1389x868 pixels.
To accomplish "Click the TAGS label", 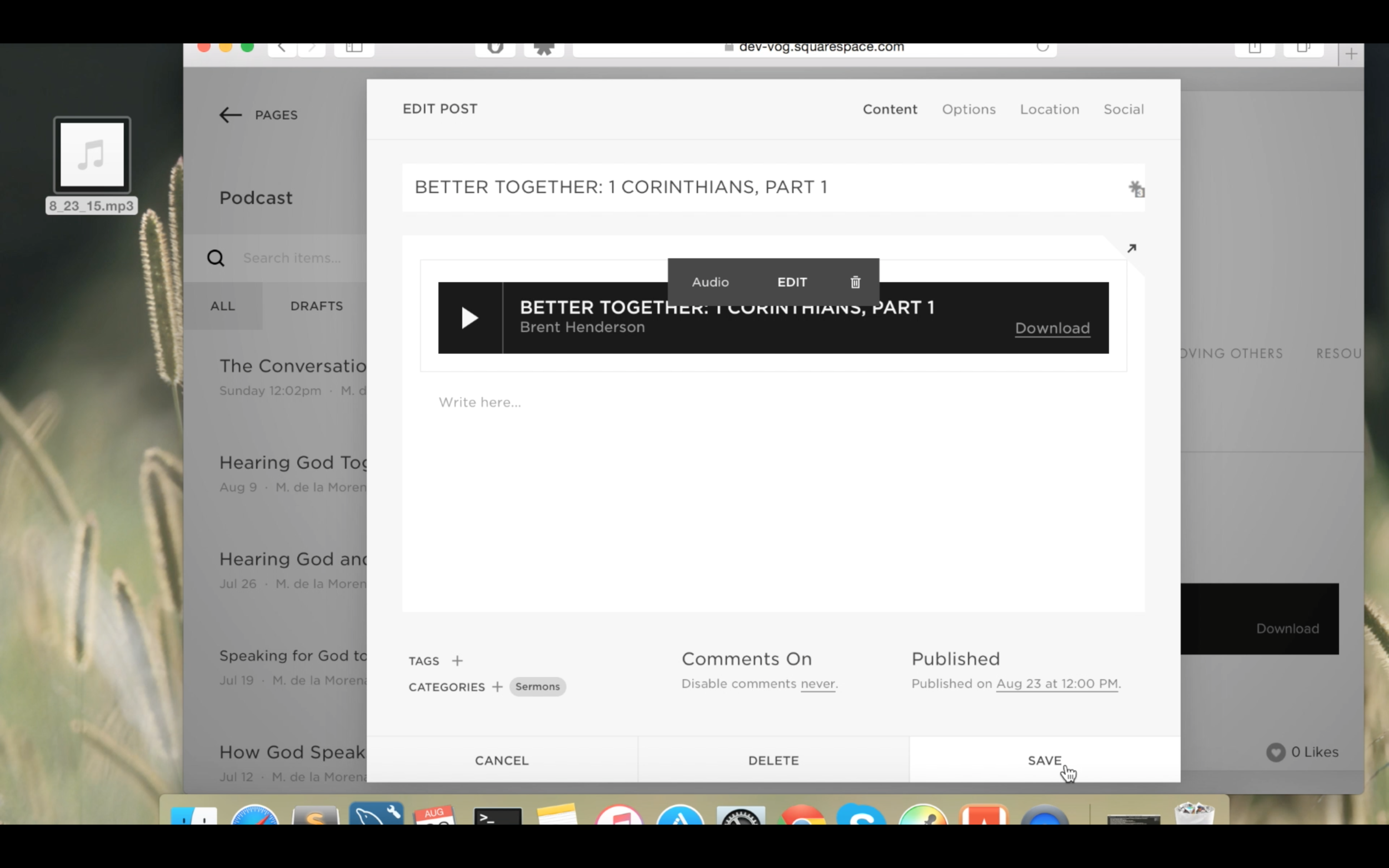I will [x=424, y=661].
